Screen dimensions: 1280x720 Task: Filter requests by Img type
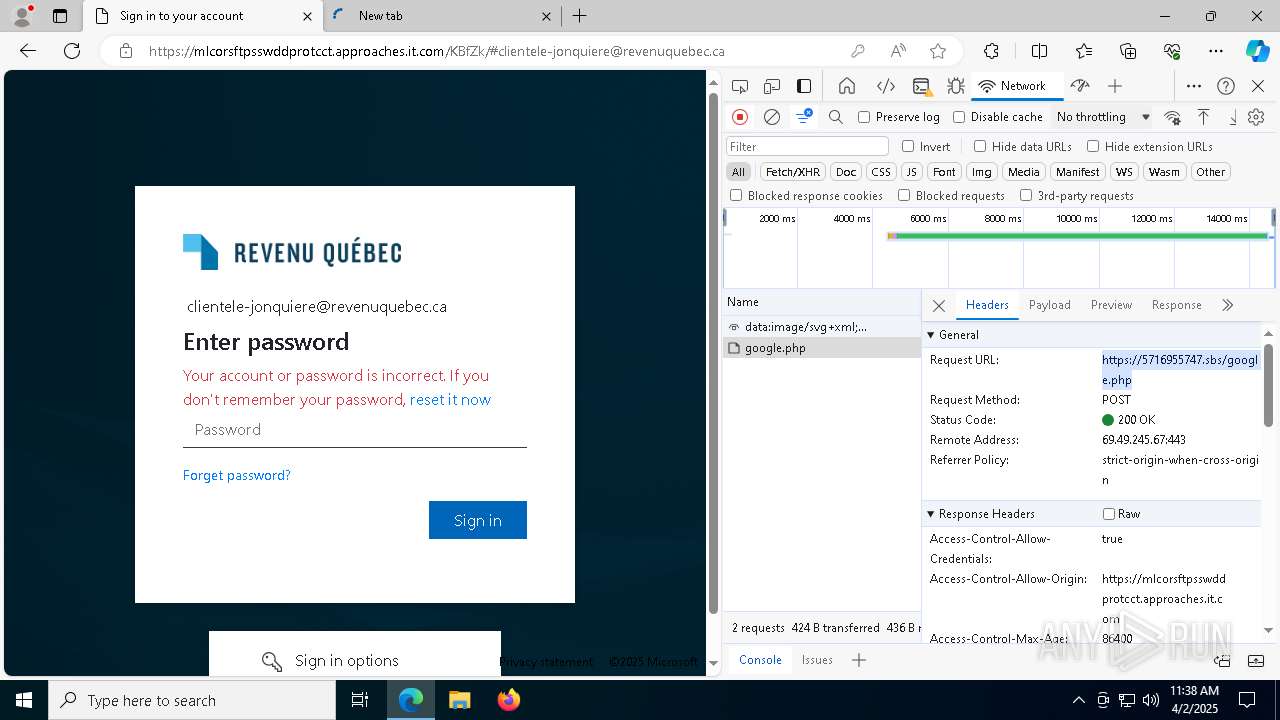point(982,172)
